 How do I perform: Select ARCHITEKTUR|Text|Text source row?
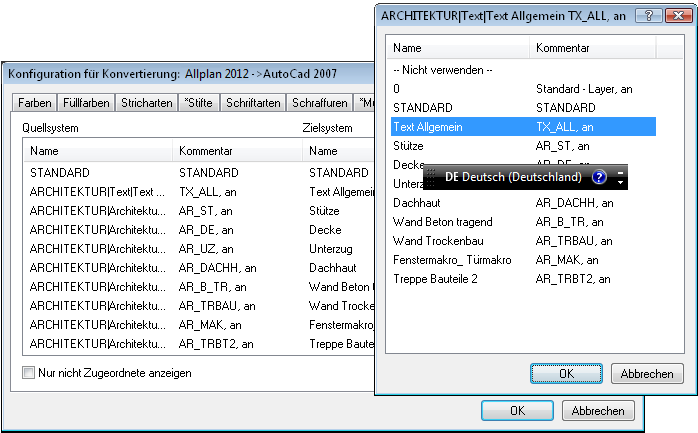[x=199, y=192]
